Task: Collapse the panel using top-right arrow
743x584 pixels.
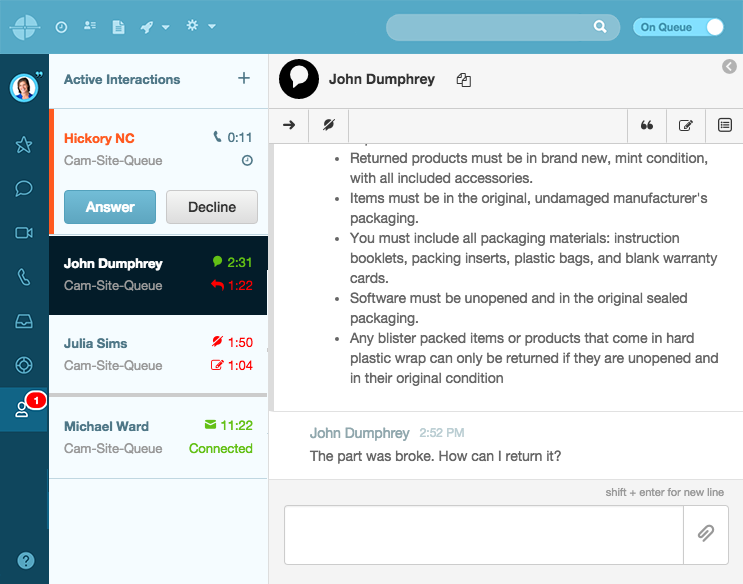Action: [x=729, y=67]
